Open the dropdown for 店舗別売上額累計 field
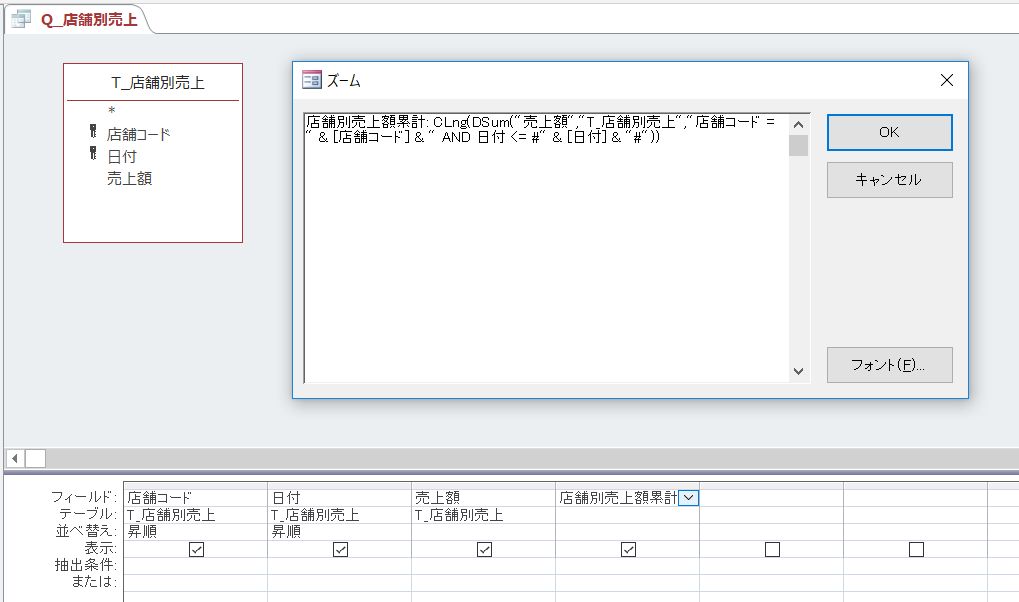The height and width of the screenshot is (602, 1019). (x=689, y=498)
